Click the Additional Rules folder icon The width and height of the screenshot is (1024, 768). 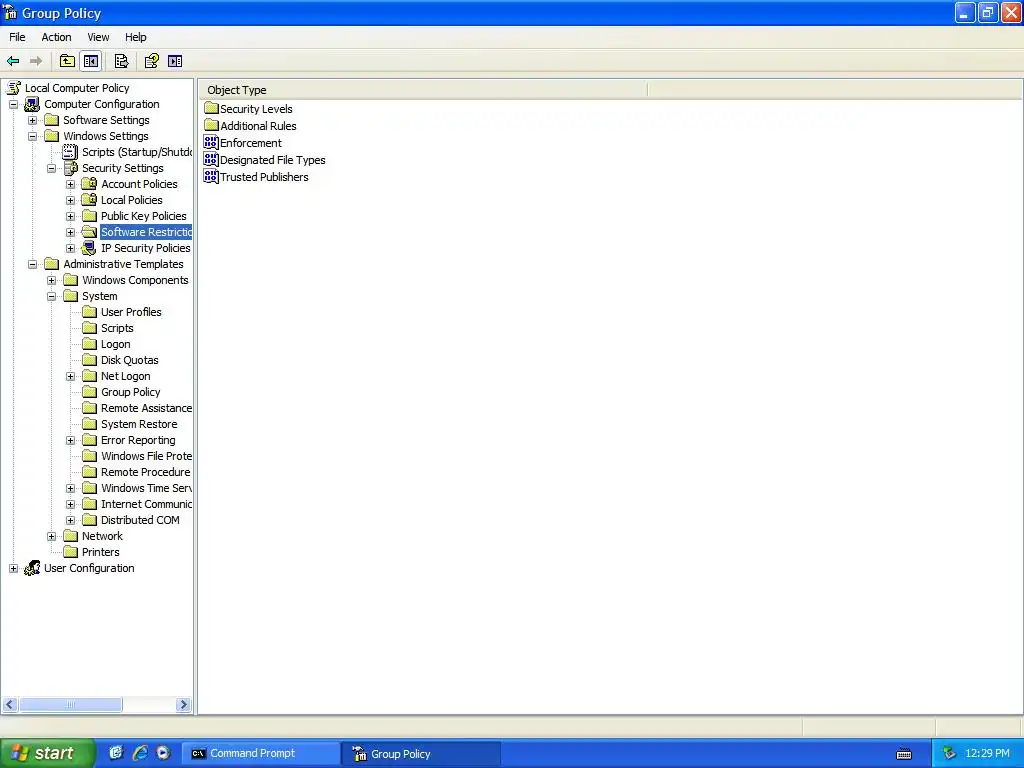[211, 125]
